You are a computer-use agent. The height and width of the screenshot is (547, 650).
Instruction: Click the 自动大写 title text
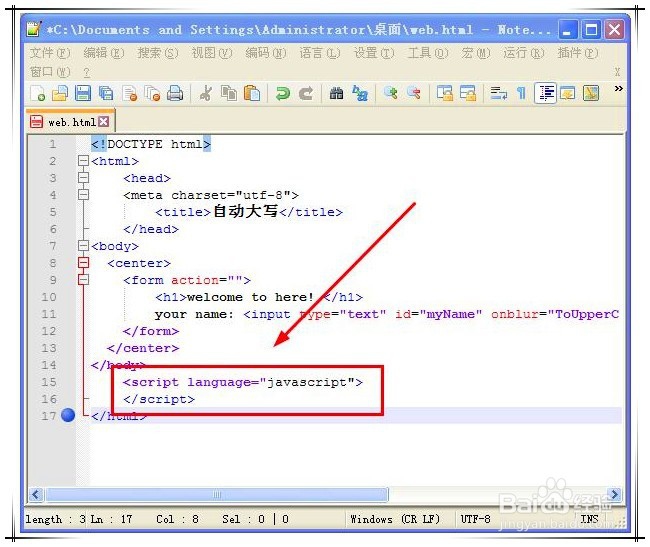click(x=245, y=211)
